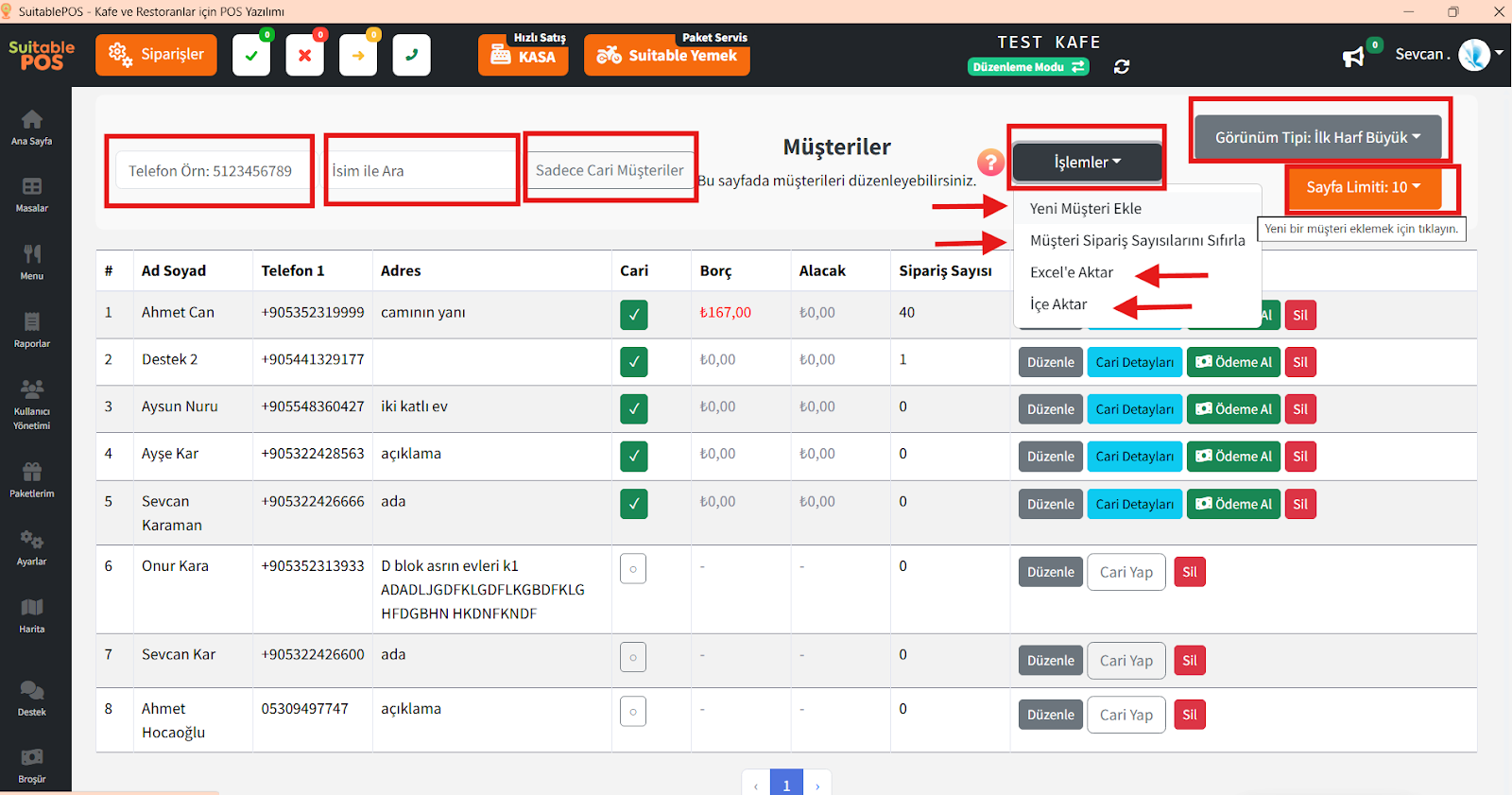Click the red X cancelled orders icon

[304, 56]
